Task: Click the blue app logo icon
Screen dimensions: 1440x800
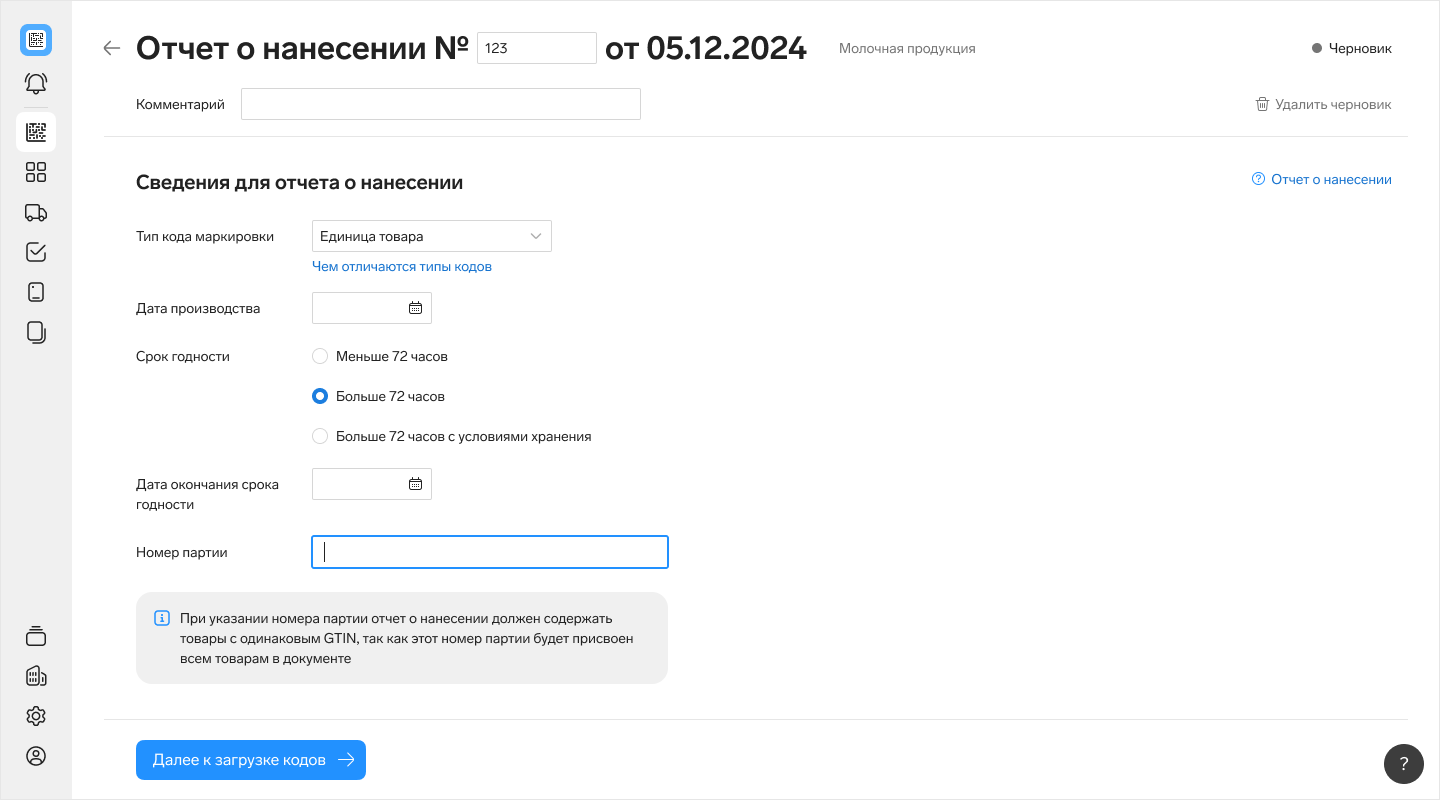Action: click(36, 40)
